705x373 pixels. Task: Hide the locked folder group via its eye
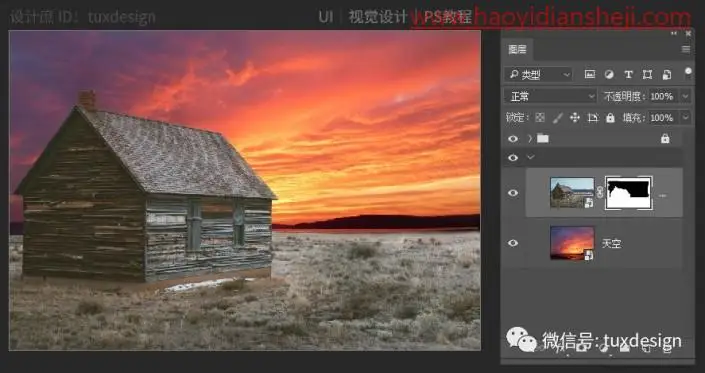point(513,139)
